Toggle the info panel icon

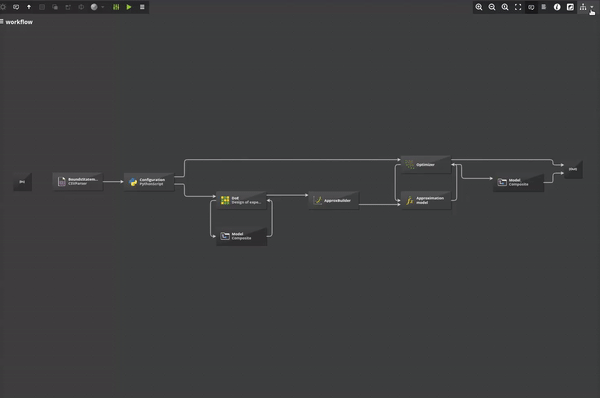(557, 7)
